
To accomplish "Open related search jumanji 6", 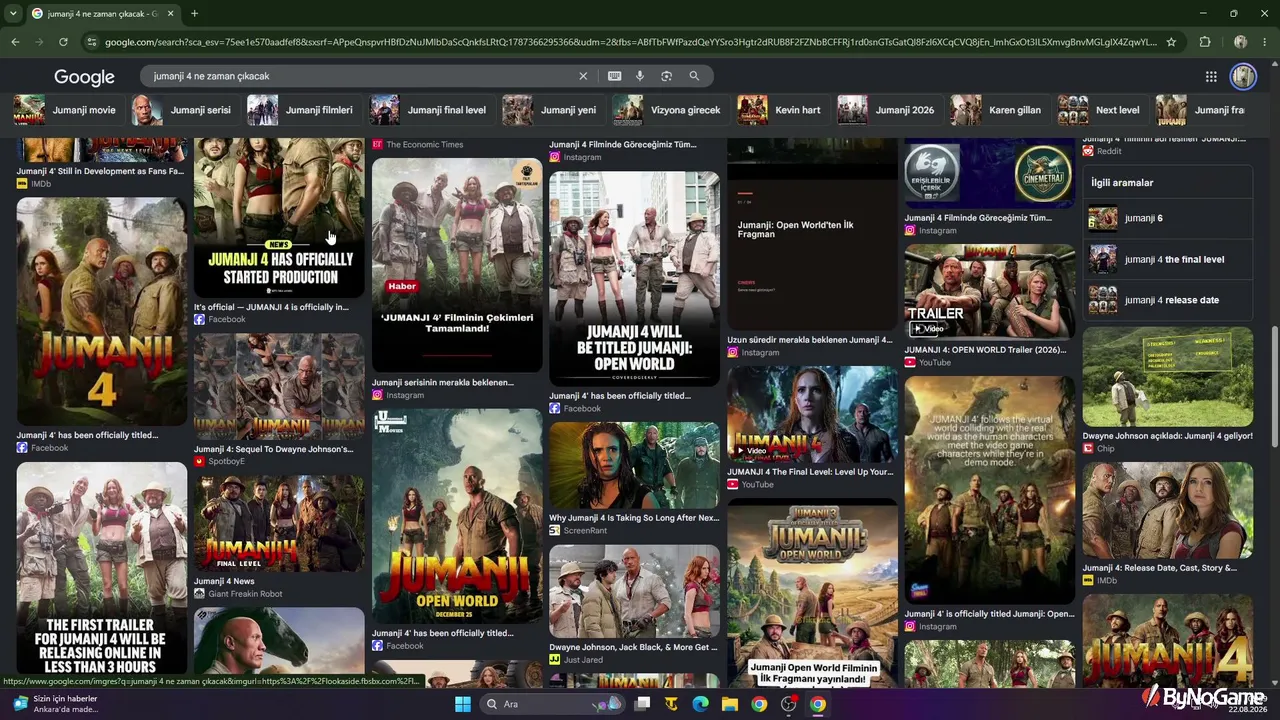I will click(1167, 218).
